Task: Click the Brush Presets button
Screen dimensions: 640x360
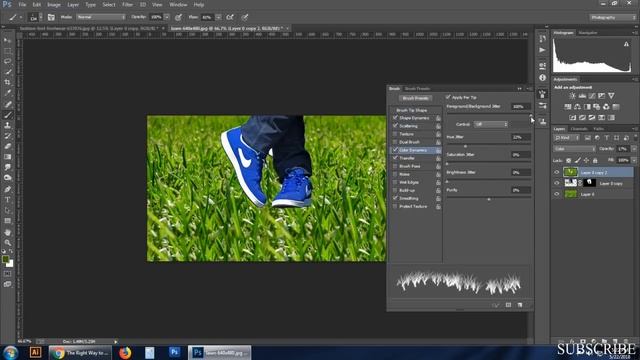Action: click(x=416, y=98)
